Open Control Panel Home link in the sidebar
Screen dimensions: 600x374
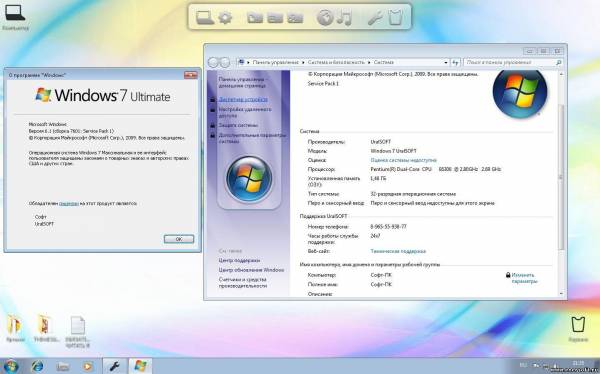242,82
